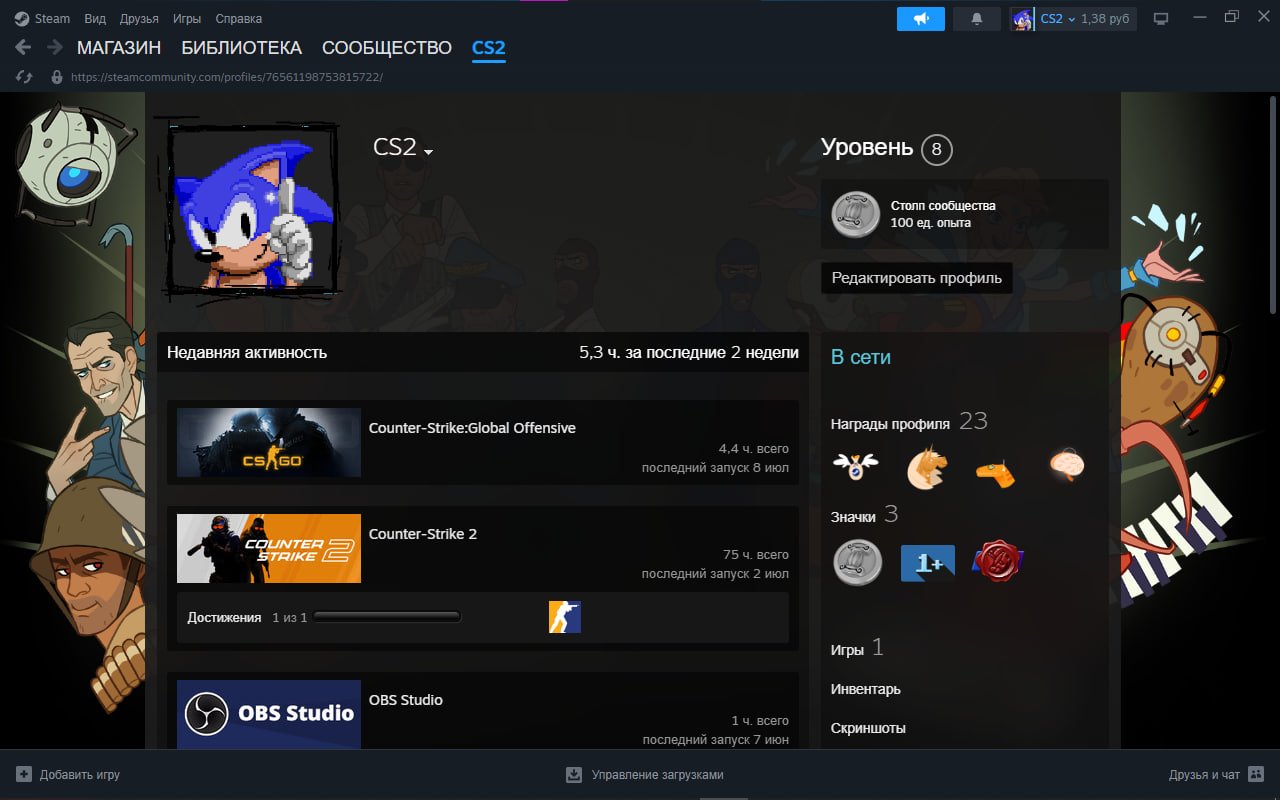Image resolution: width=1280 pixels, height=800 pixels.
Task: Click the back navigation arrow
Action: pyautogui.click(x=24, y=47)
